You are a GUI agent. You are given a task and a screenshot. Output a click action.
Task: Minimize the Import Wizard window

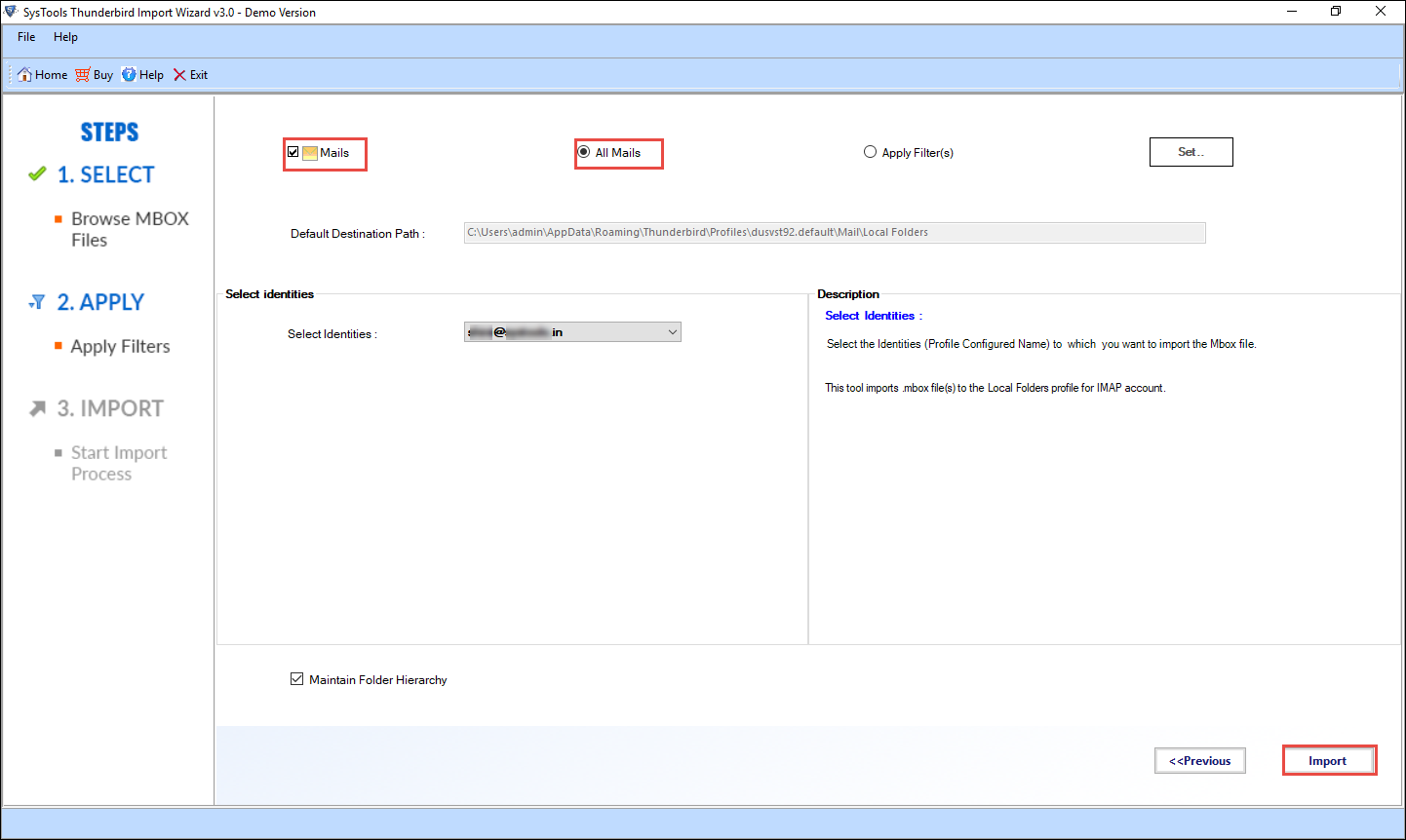[1292, 12]
